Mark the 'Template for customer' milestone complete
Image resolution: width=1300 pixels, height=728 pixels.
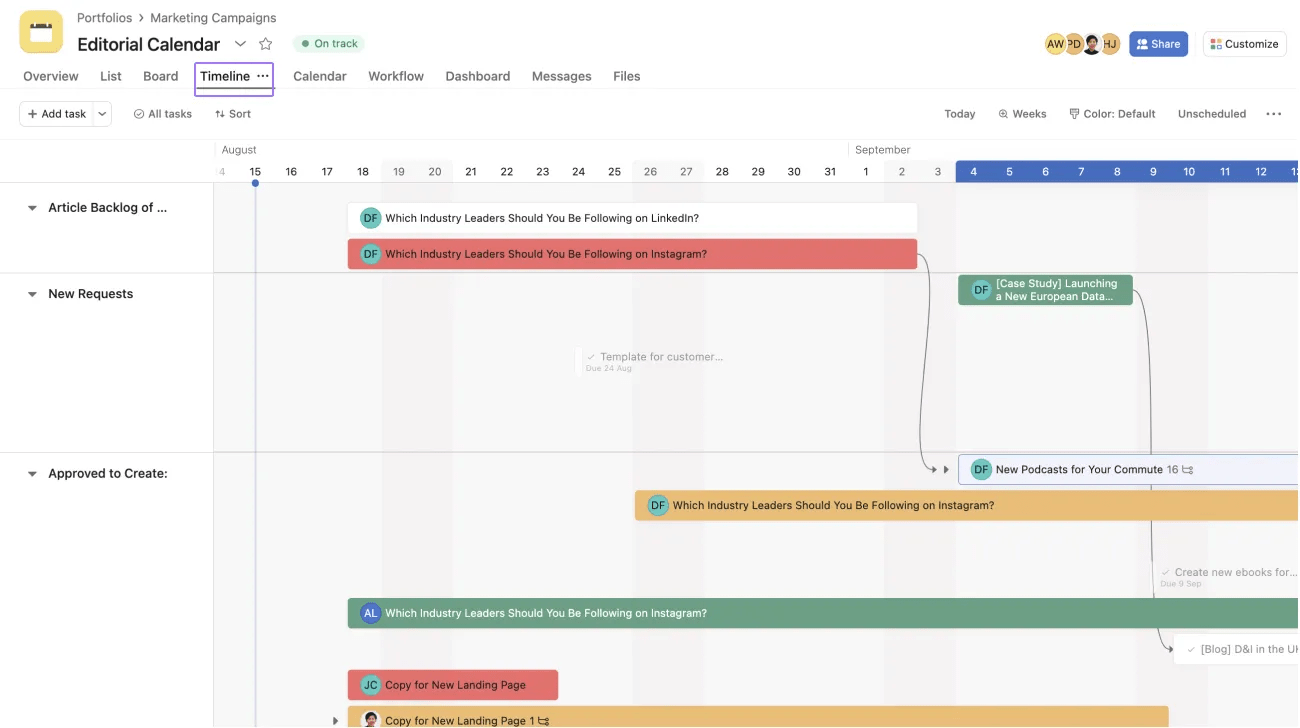point(592,356)
